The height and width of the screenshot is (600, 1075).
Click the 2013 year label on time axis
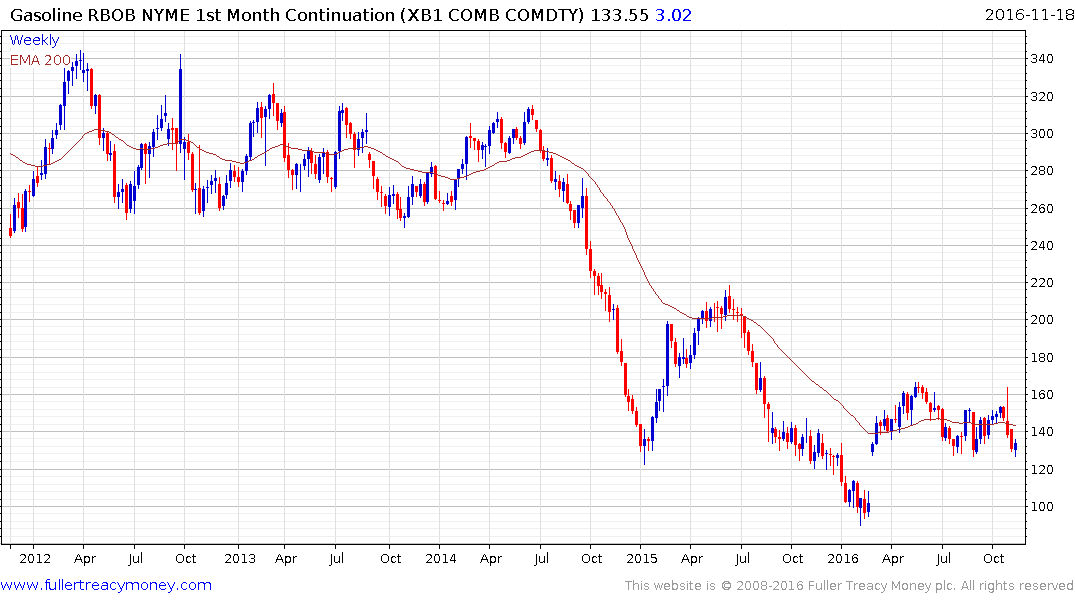(x=240, y=558)
